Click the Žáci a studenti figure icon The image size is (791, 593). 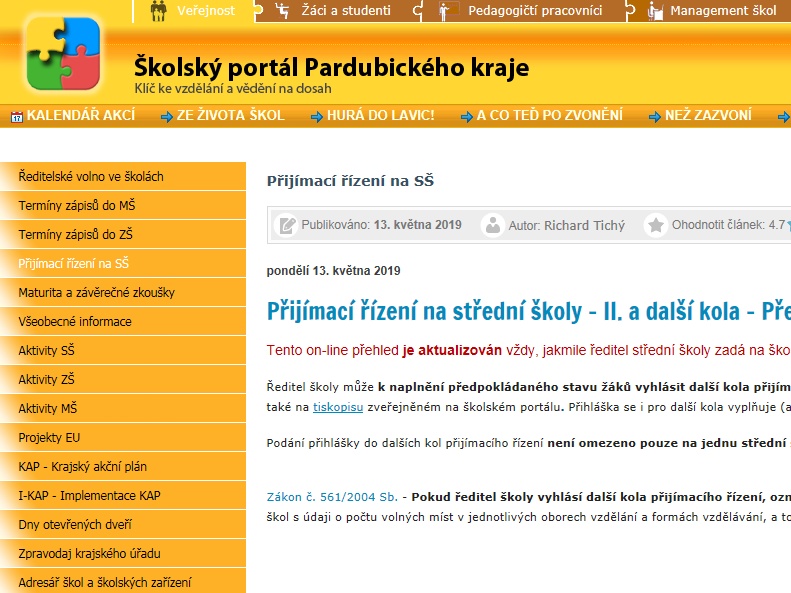coord(282,11)
